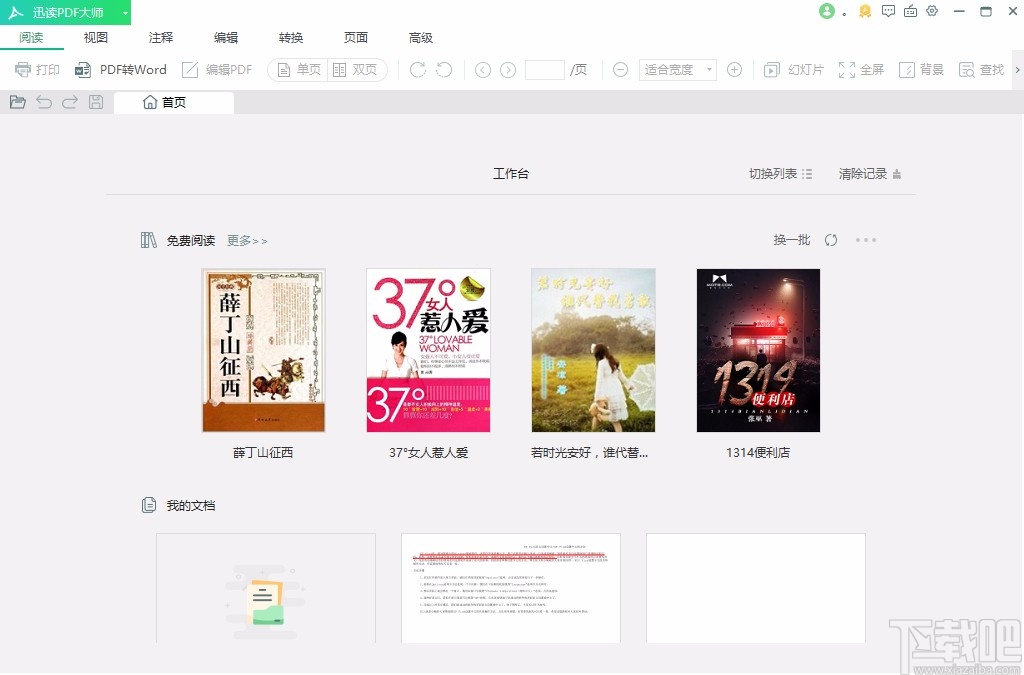Open the PDF转Word conversion tool
This screenshot has height=675, width=1024.
click(x=121, y=69)
